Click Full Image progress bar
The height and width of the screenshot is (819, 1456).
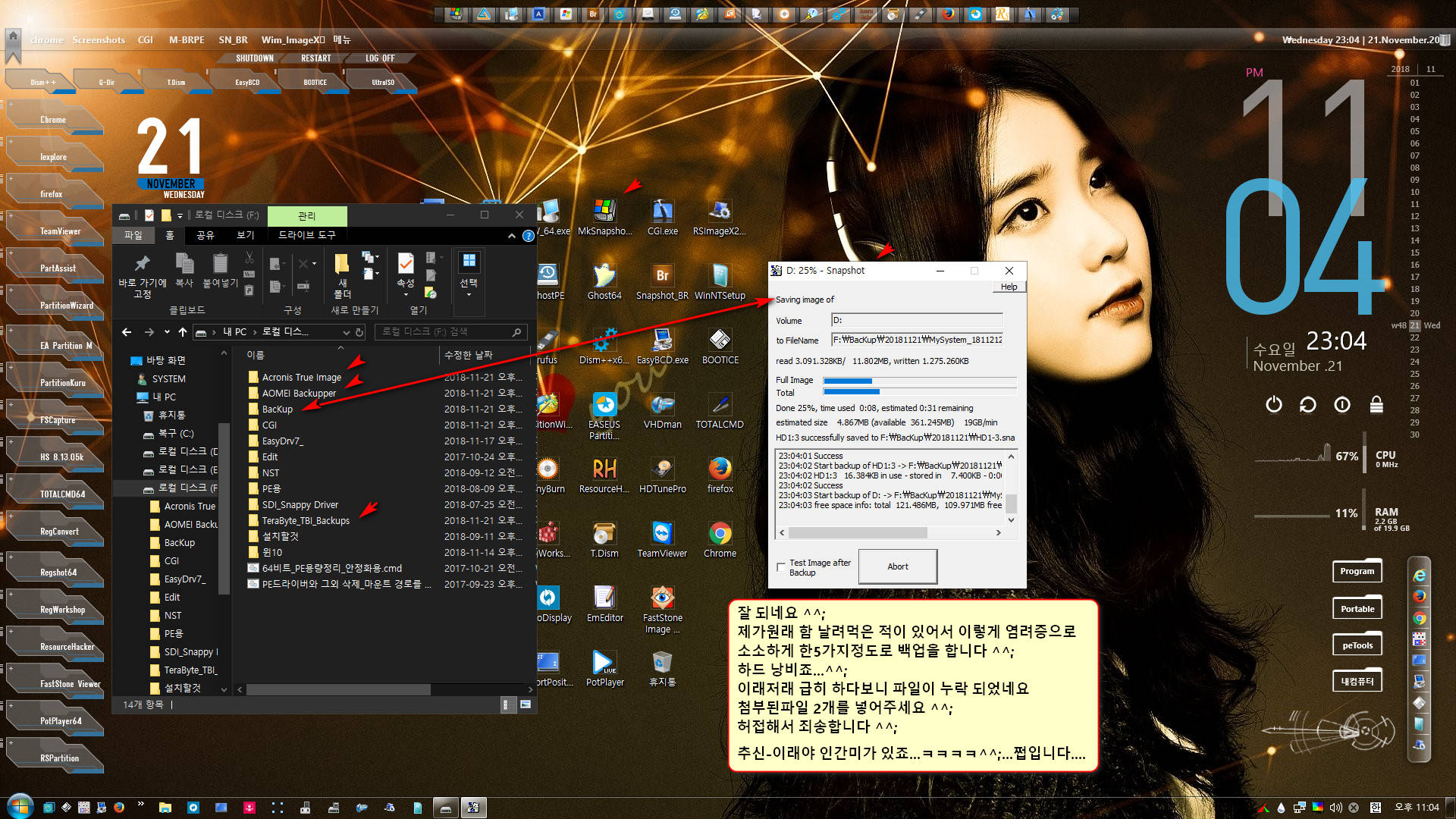pyautogui.click(x=919, y=381)
